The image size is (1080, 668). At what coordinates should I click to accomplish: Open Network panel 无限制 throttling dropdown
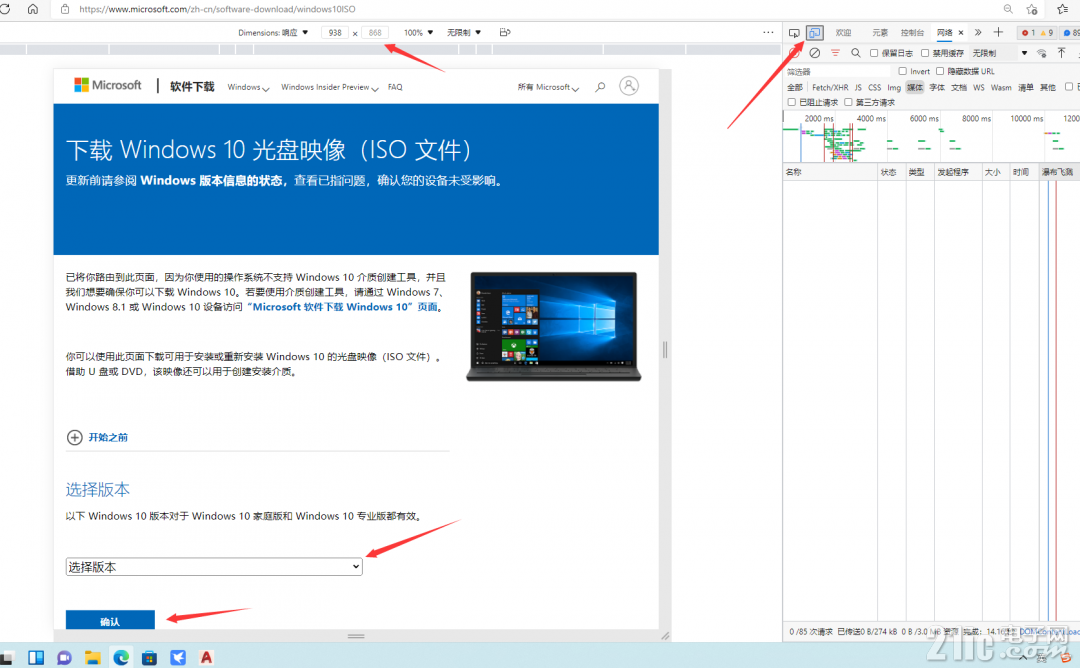pos(999,53)
